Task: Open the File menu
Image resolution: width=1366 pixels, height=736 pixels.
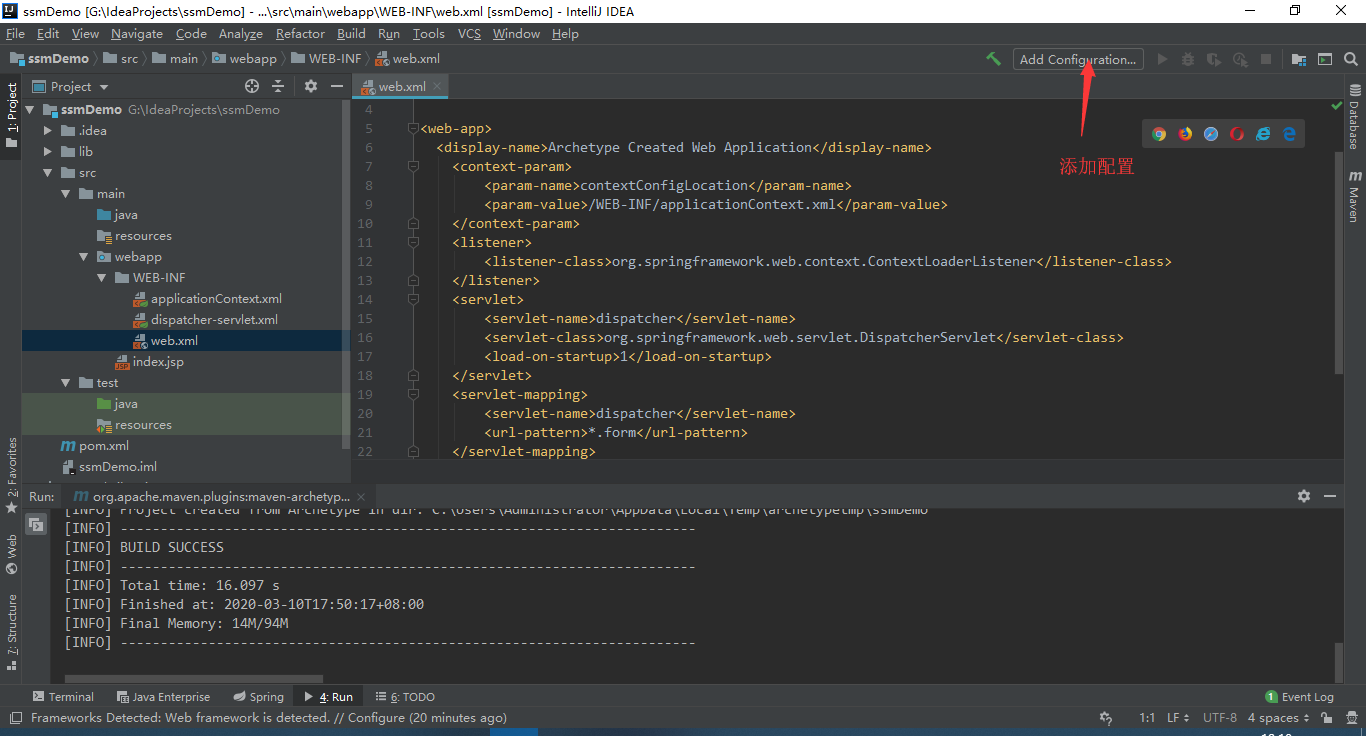Action: click(15, 34)
